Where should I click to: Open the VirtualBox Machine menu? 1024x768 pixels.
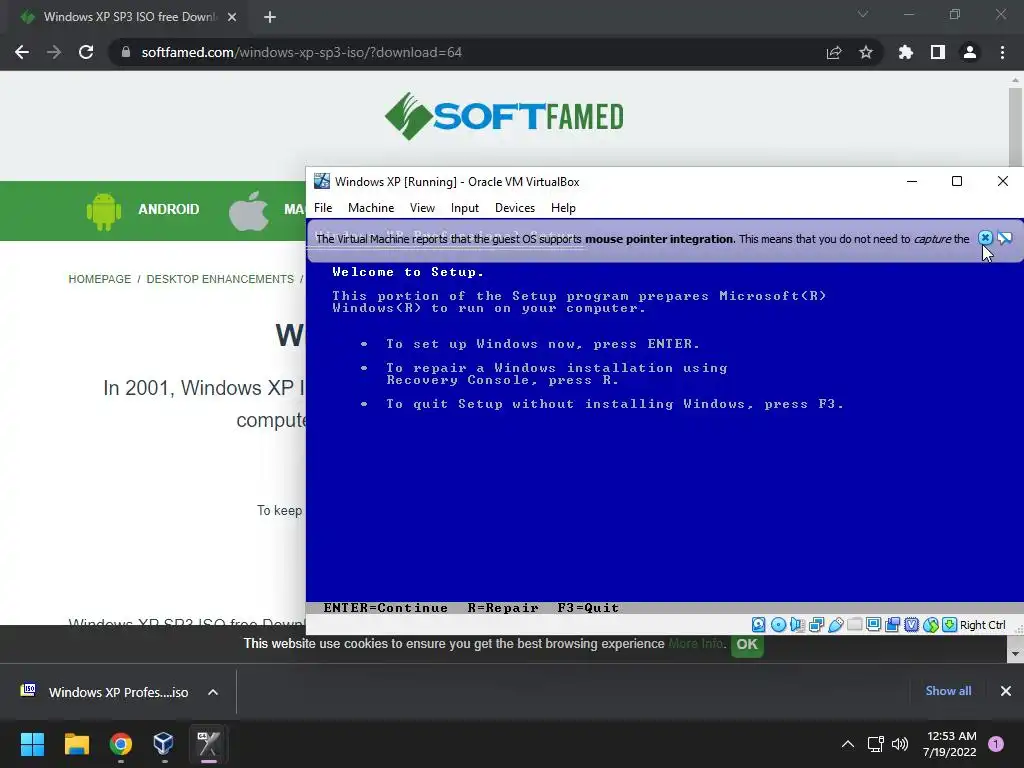click(x=371, y=208)
